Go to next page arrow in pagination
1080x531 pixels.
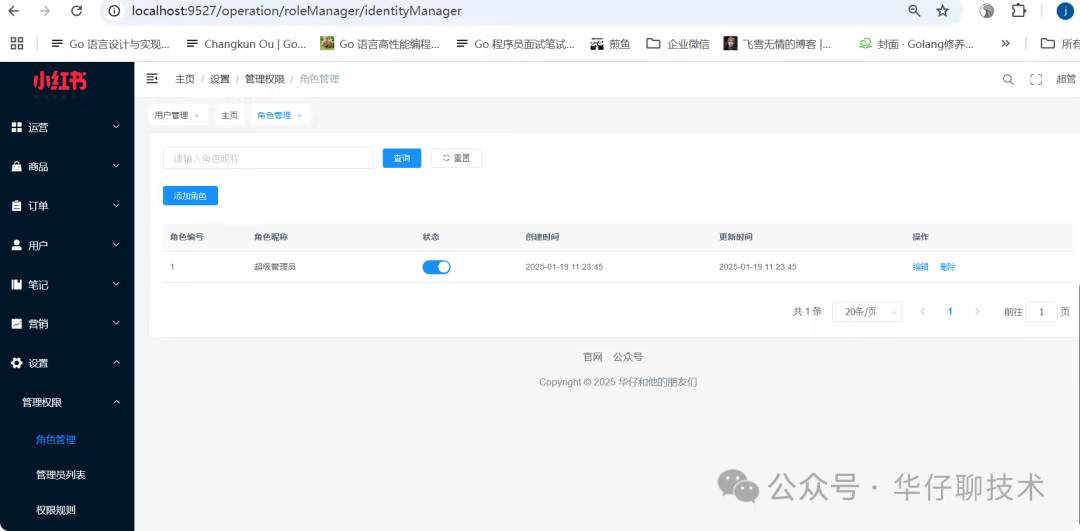pos(977,312)
